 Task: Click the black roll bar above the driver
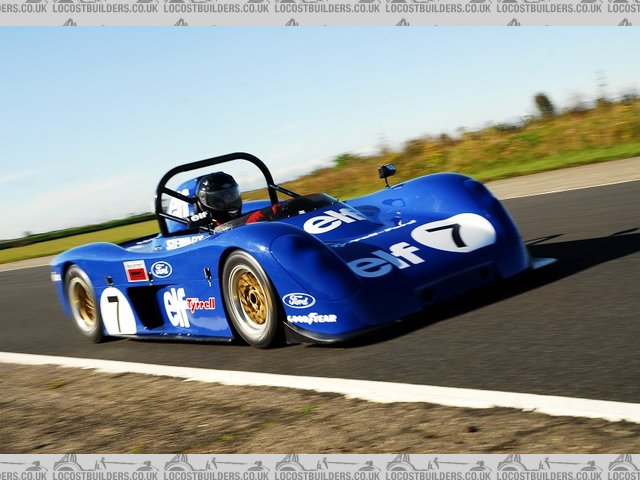pyautogui.click(x=213, y=162)
